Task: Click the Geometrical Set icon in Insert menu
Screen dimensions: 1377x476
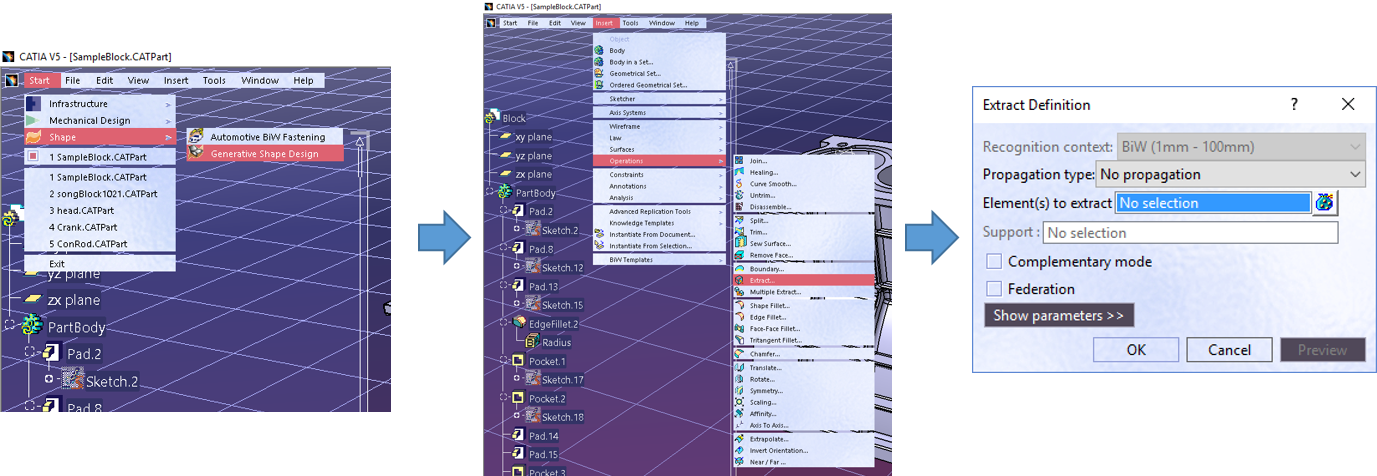Action: [x=600, y=74]
